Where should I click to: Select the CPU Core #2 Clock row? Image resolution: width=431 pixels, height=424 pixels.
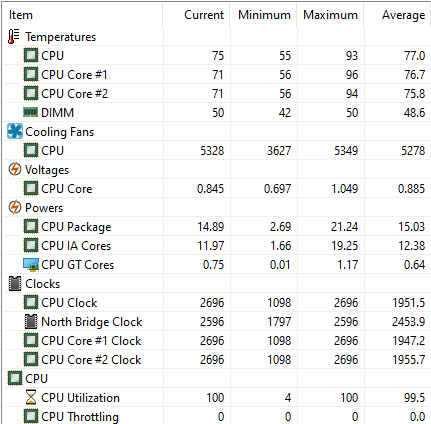pos(216,360)
